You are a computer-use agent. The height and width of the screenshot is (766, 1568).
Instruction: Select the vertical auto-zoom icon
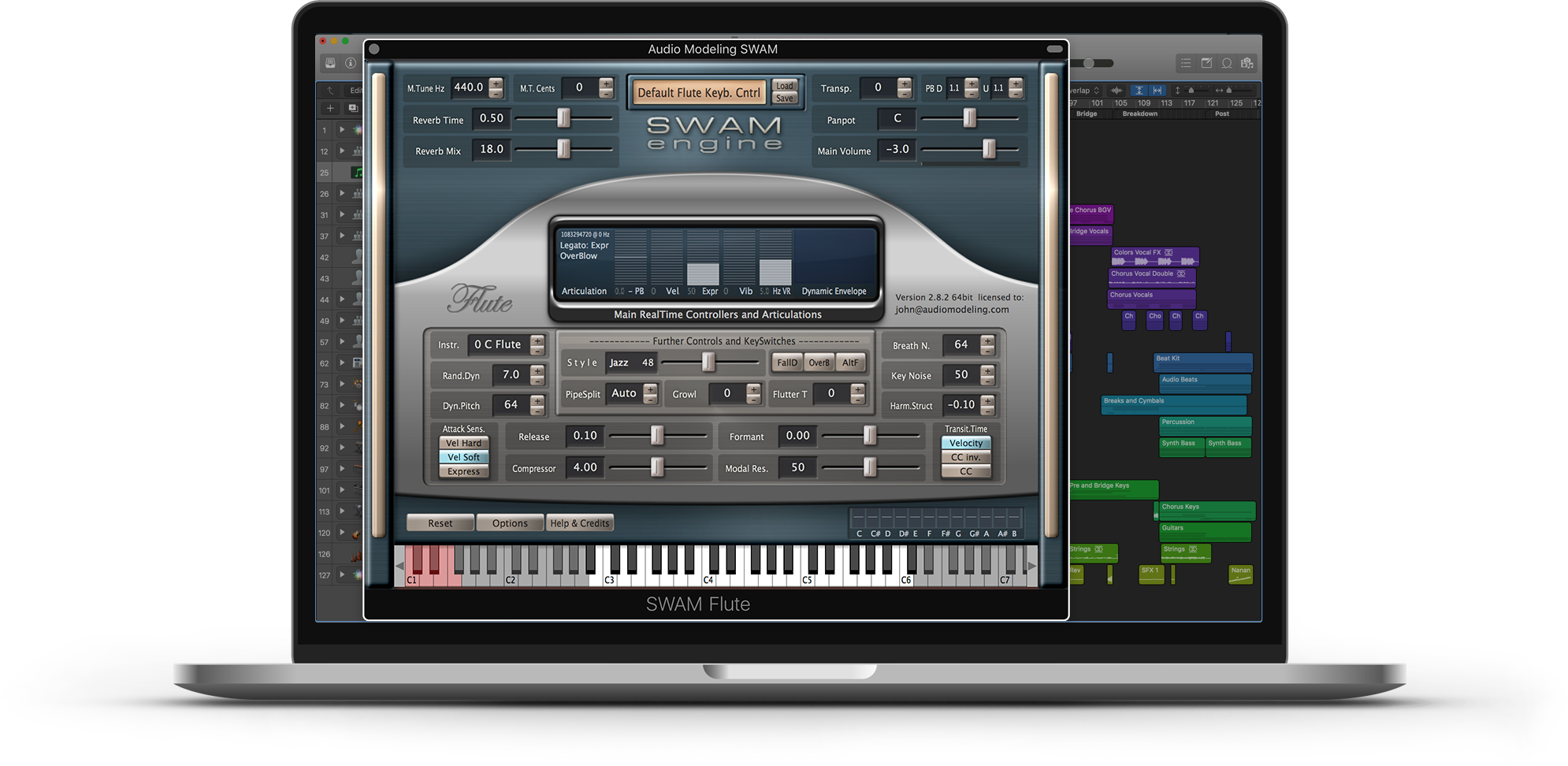(1139, 90)
